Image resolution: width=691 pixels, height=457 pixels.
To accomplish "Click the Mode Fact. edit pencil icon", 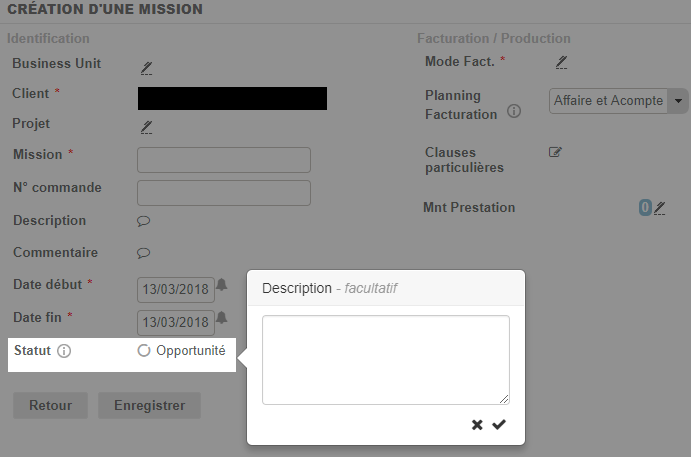I will [561, 62].
